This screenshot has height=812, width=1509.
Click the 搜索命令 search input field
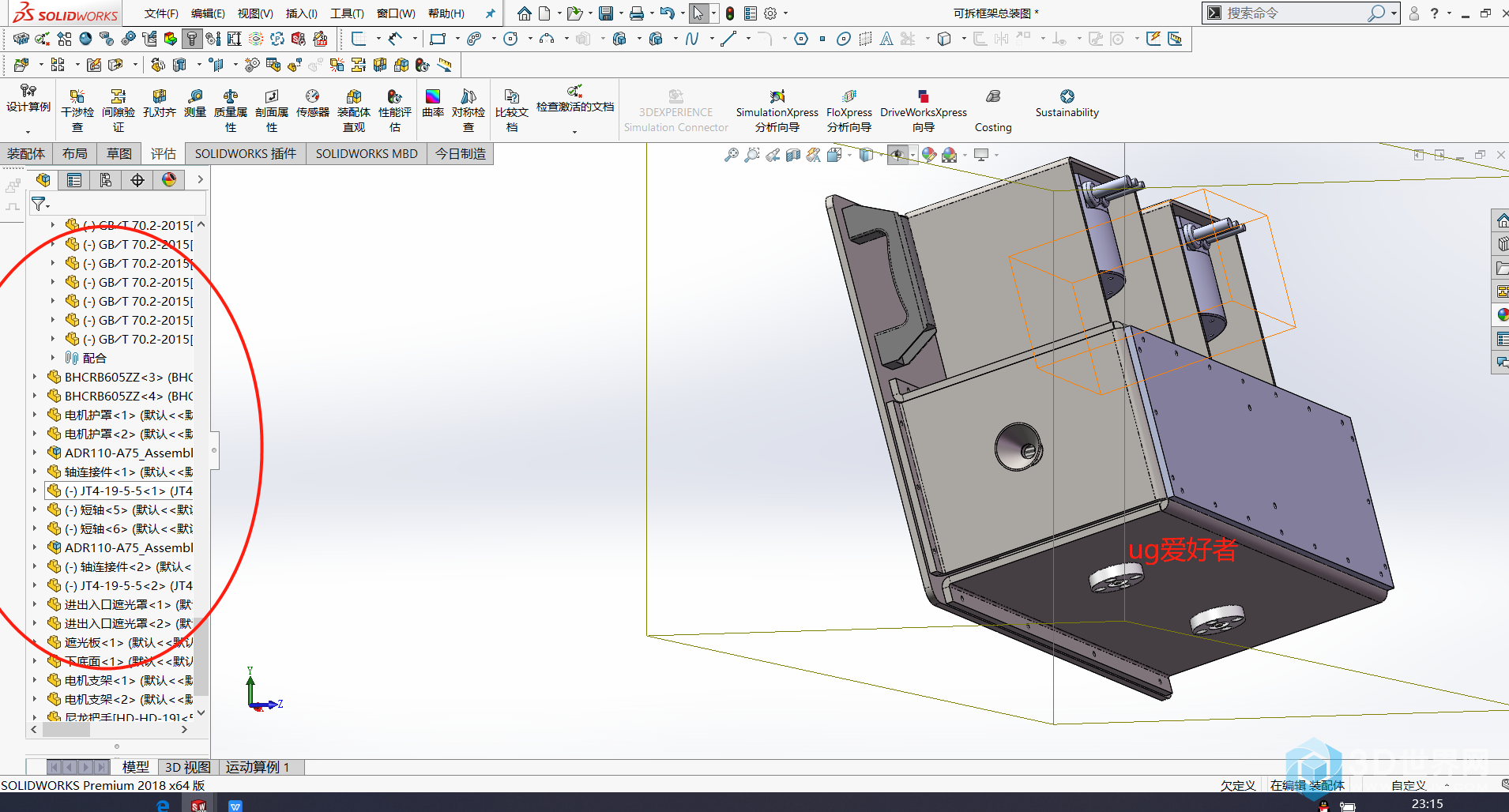[x=1294, y=13]
